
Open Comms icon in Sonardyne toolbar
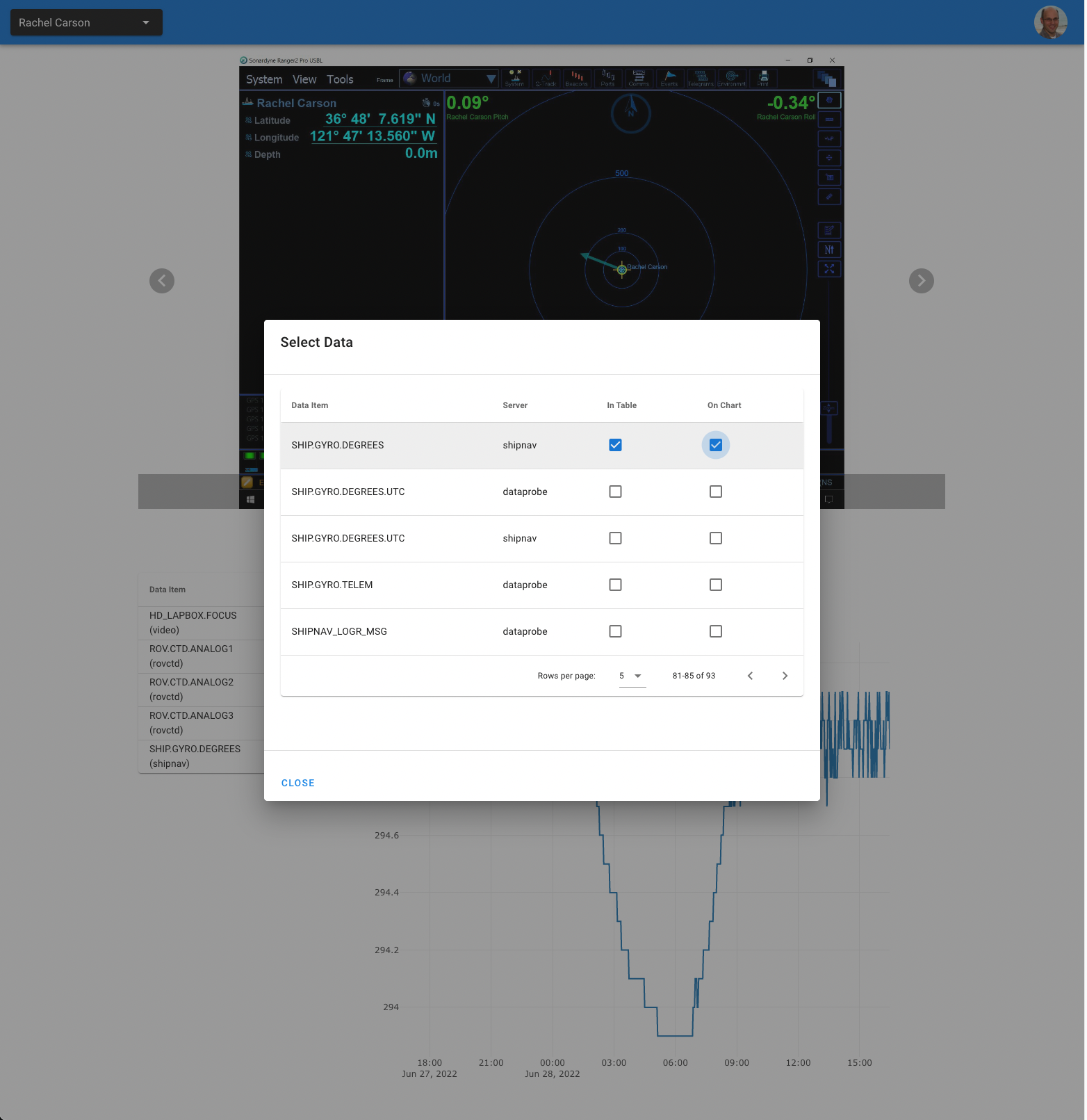(x=639, y=78)
